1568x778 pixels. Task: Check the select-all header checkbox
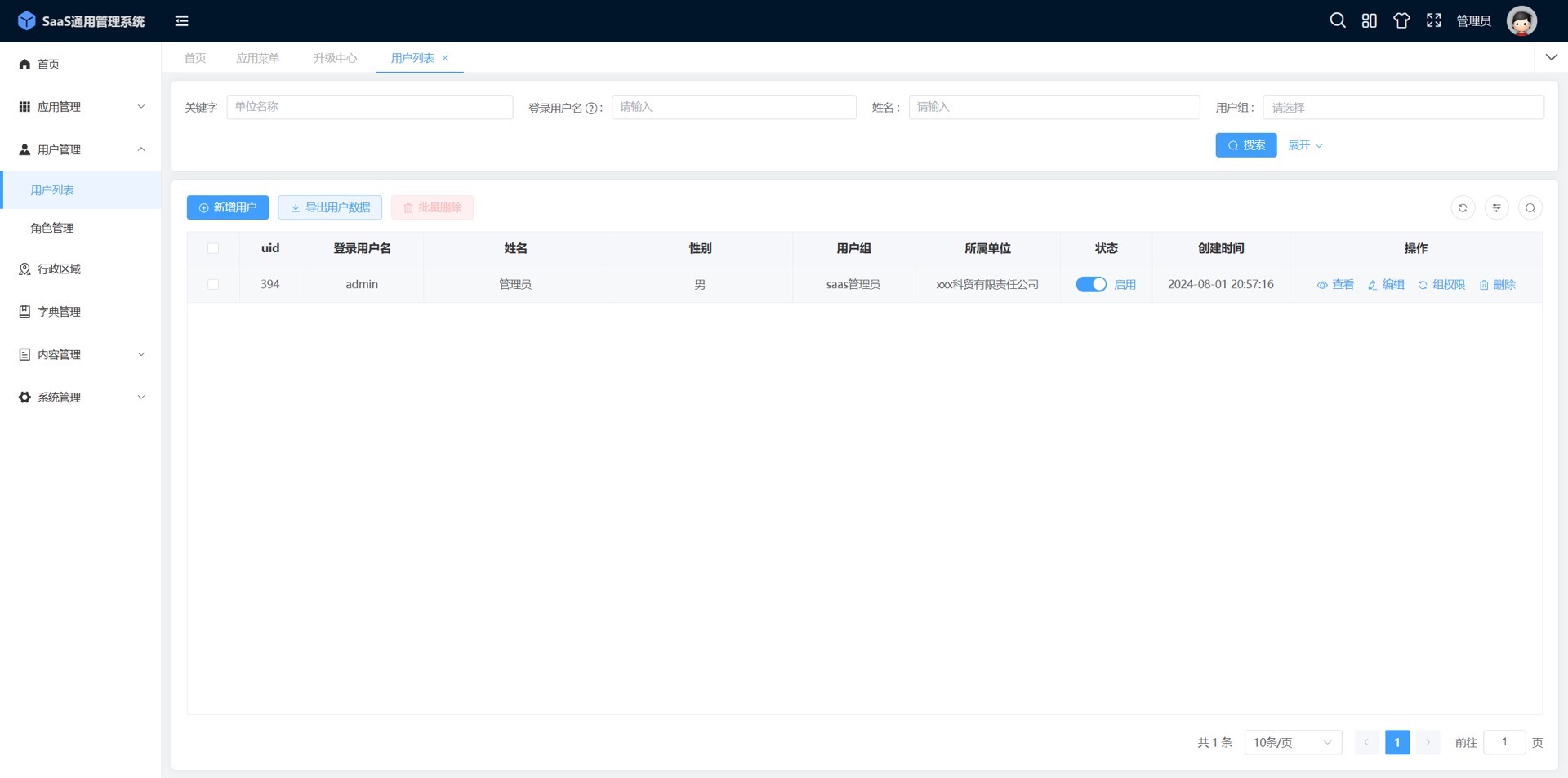coord(213,248)
